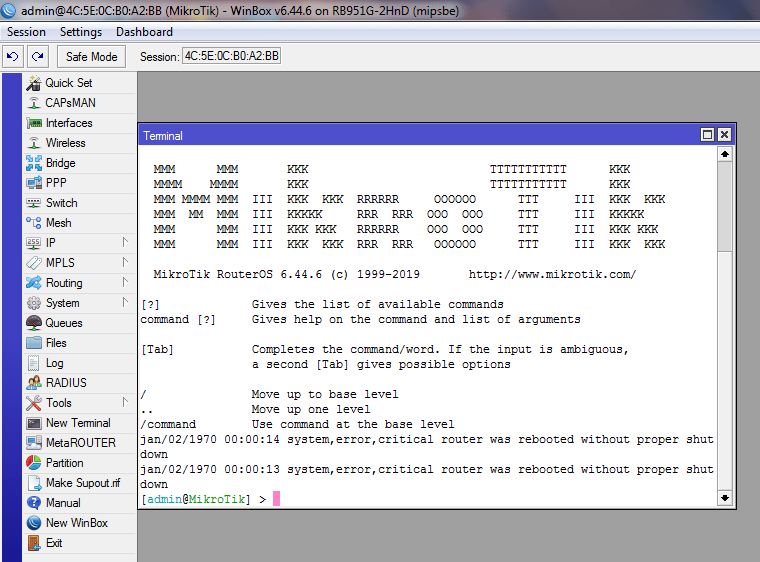Screen dimensions: 760x562
Task: Expand the Tools submenu arrow
Action: click(x=126, y=403)
